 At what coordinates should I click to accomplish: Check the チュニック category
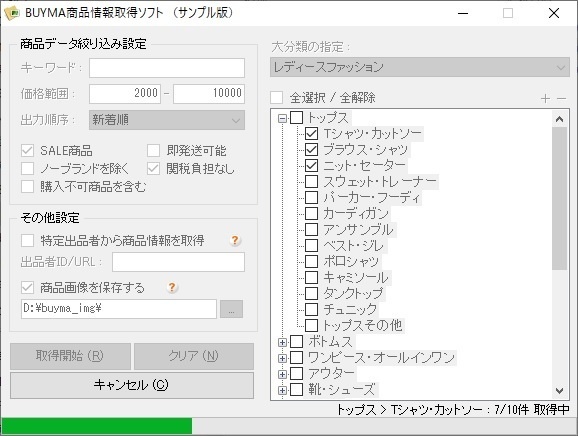pyautogui.click(x=311, y=309)
